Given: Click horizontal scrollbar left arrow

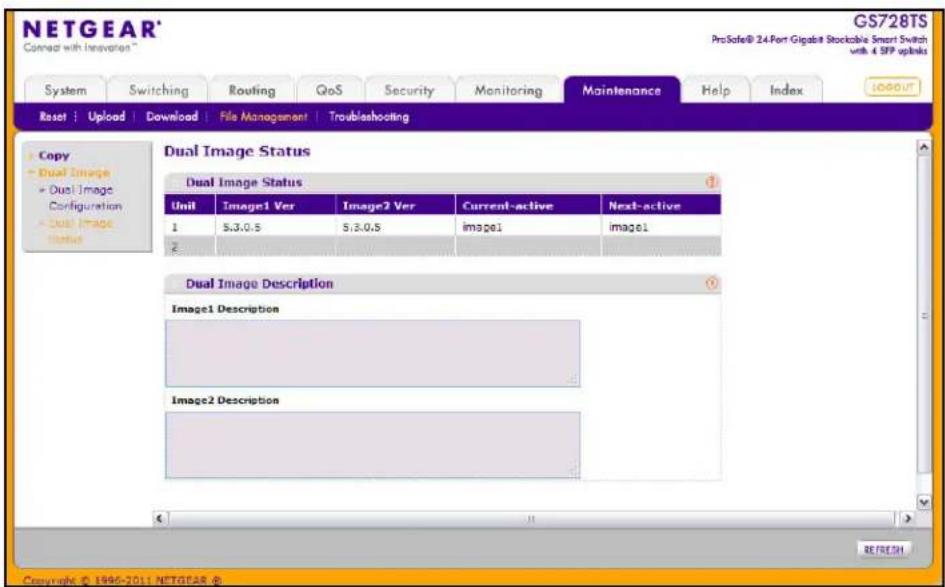Looking at the screenshot, I should click(x=160, y=518).
